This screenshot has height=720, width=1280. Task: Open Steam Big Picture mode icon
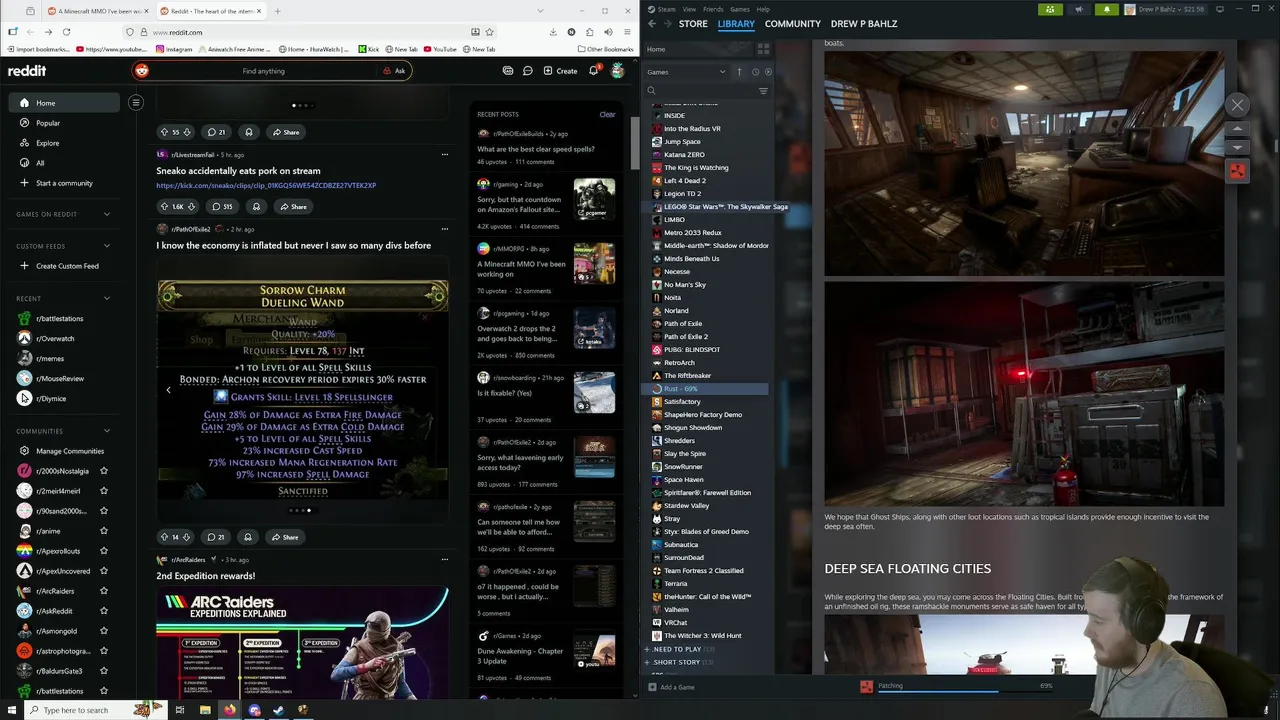pos(1219,9)
